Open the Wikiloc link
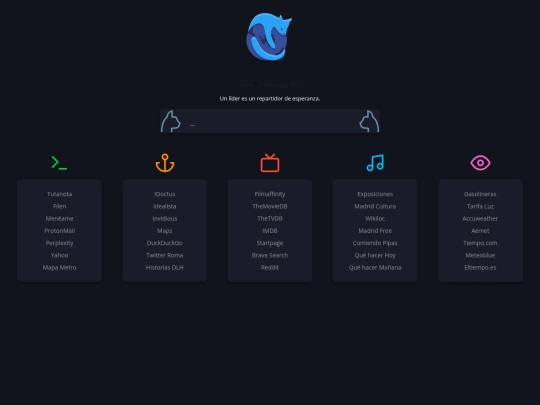Viewport: 540px width, 405px height. [375, 218]
